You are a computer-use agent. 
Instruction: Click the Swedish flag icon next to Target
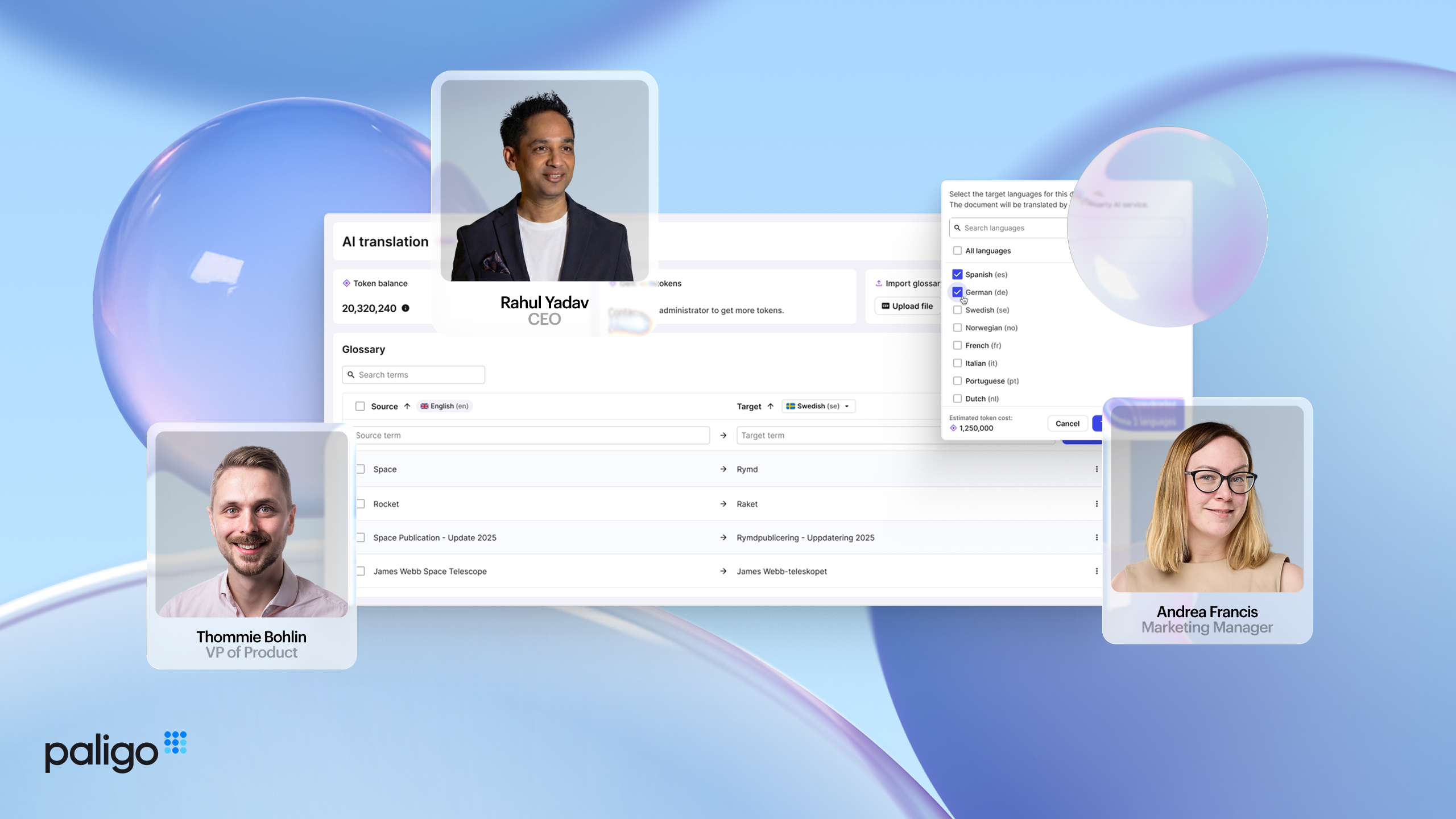[x=789, y=406]
